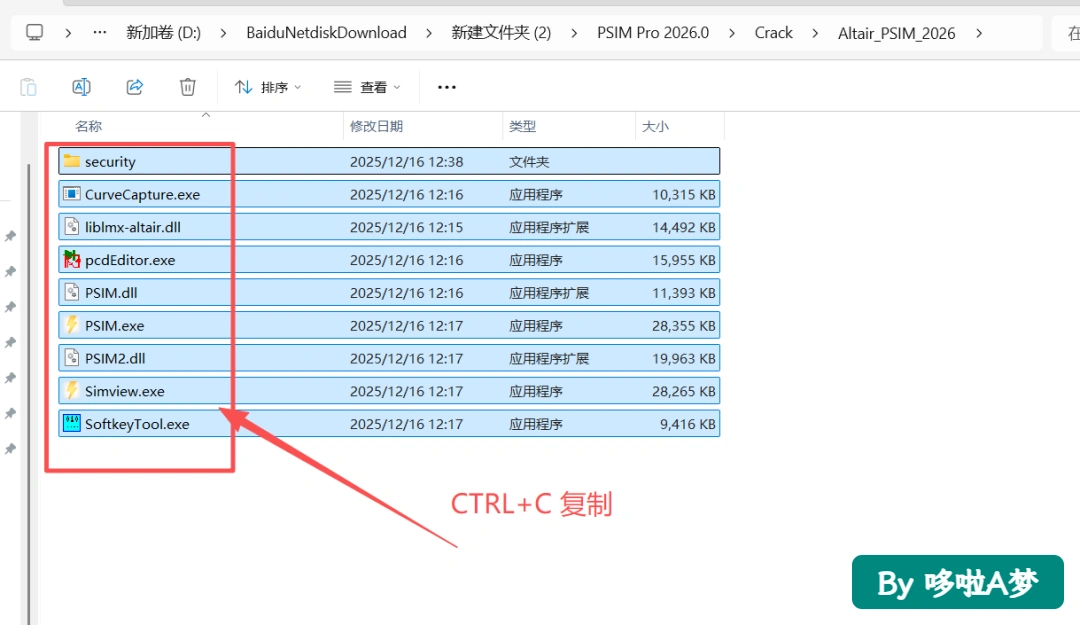Image resolution: width=1080 pixels, height=625 pixels.
Task: Expand chevron after Altair_PSIM_2026 breadcrumb
Action: coord(979,33)
